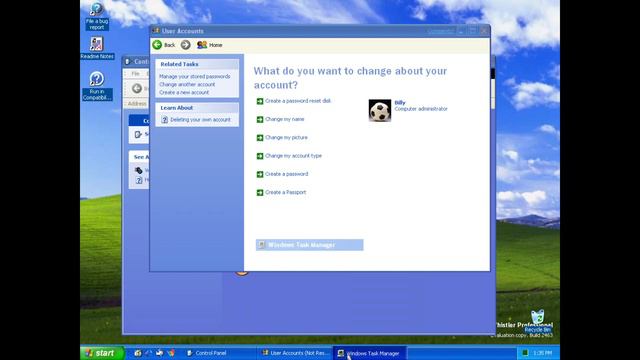
Task: Open Create a password reset disk
Action: pyautogui.click(x=298, y=101)
